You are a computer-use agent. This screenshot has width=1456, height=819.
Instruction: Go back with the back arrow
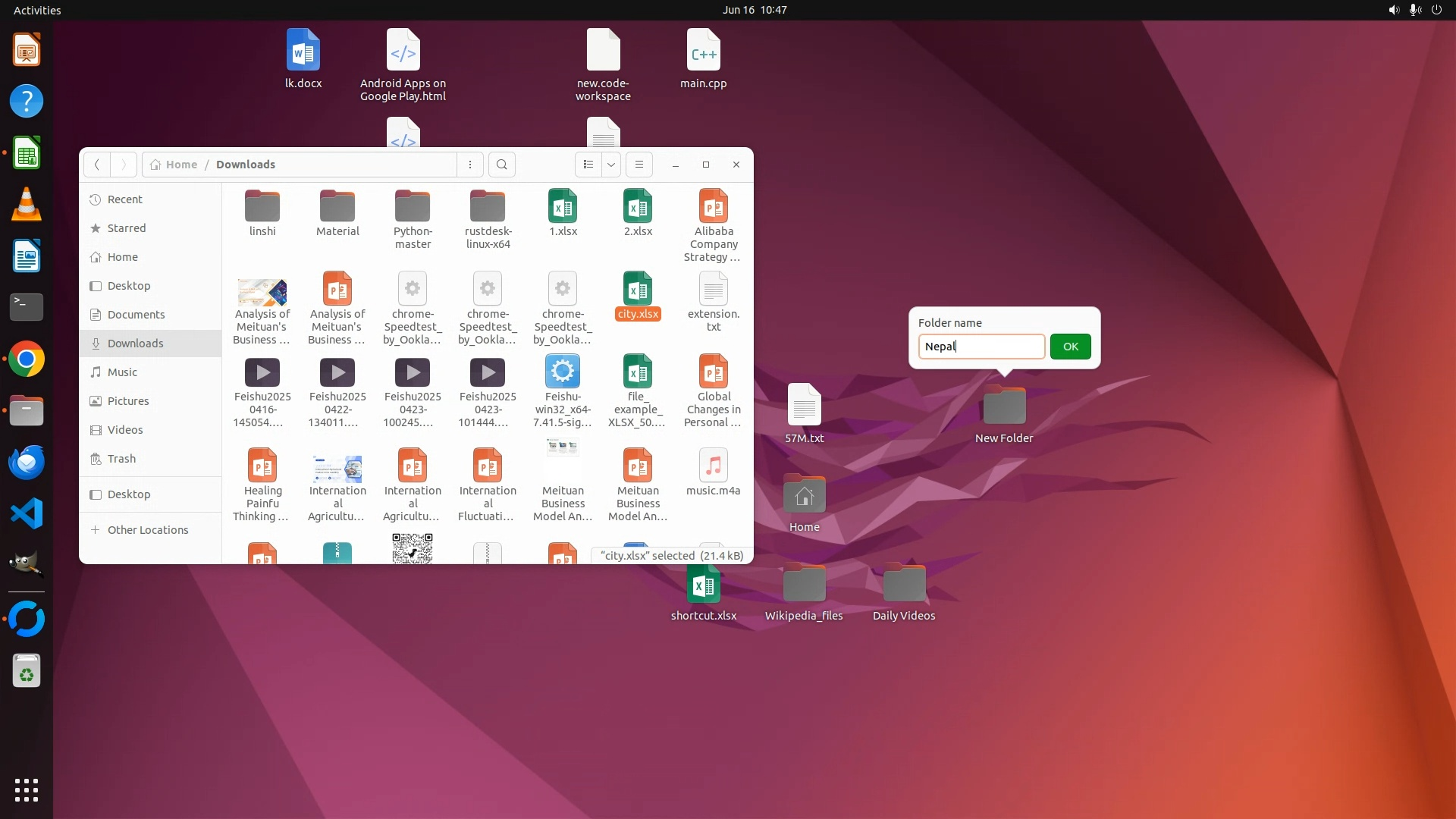coord(97,165)
